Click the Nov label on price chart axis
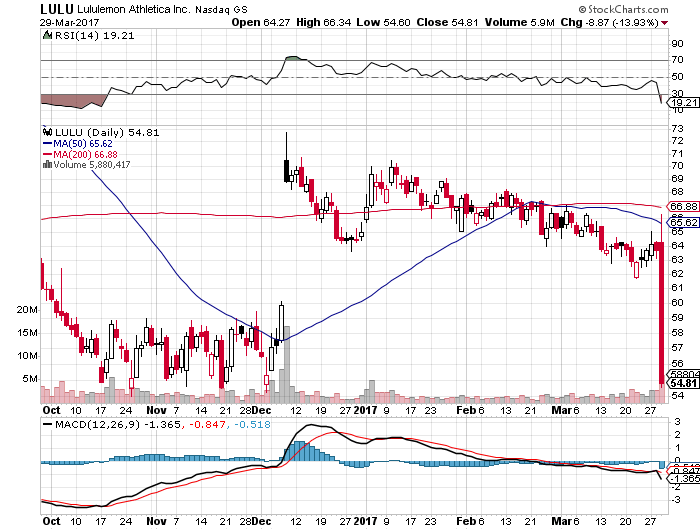The width and height of the screenshot is (700, 530). (x=156, y=410)
